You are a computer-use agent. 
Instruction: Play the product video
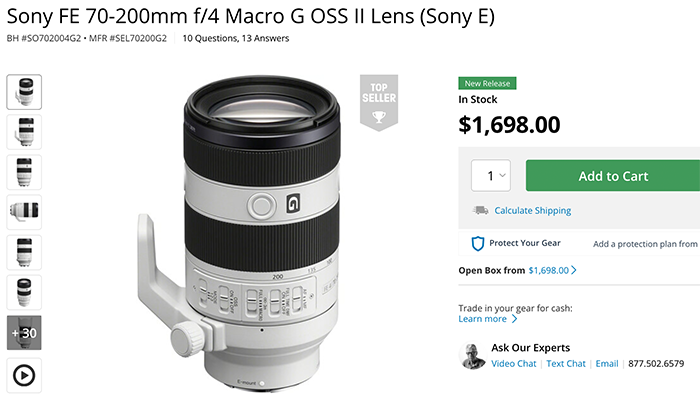[x=24, y=375]
